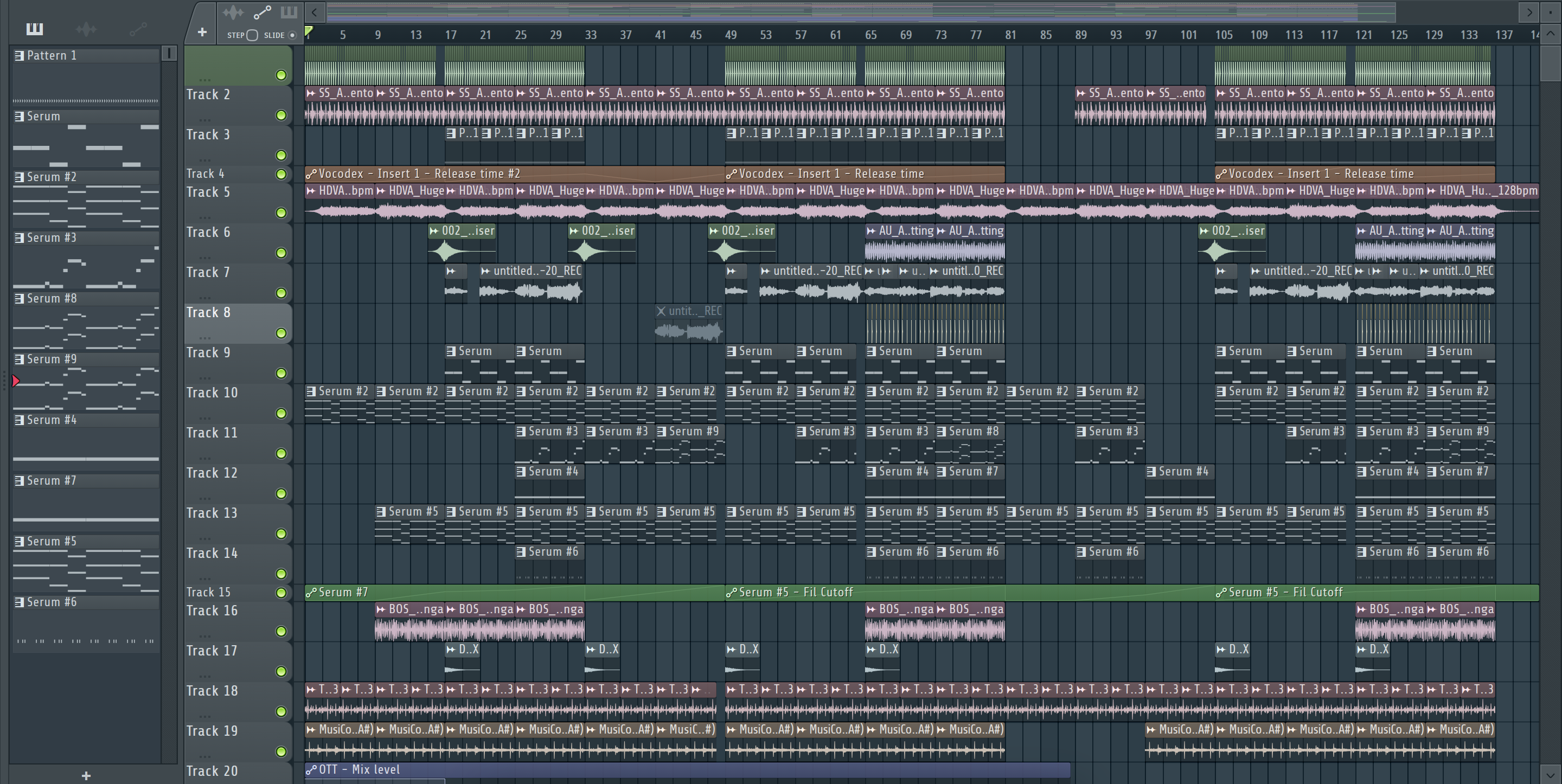
Task: Click the horizontal overview scrollbar of the playlist
Action: coord(861,11)
